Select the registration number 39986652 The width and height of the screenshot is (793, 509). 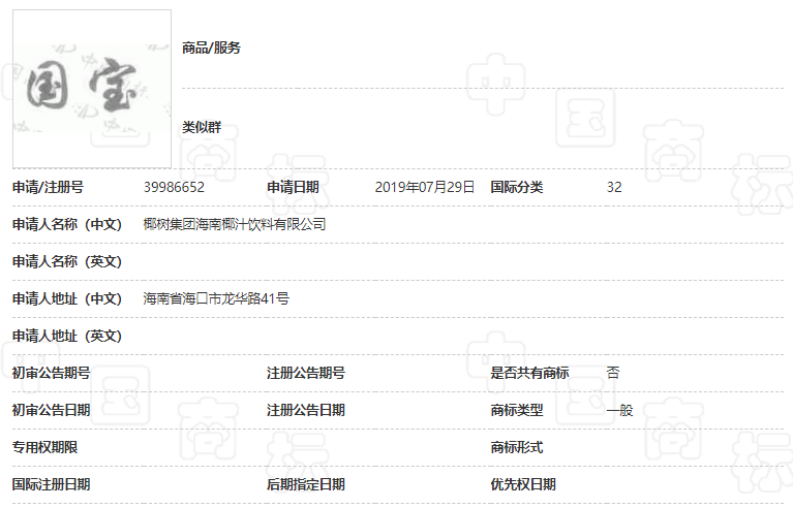[174, 187]
